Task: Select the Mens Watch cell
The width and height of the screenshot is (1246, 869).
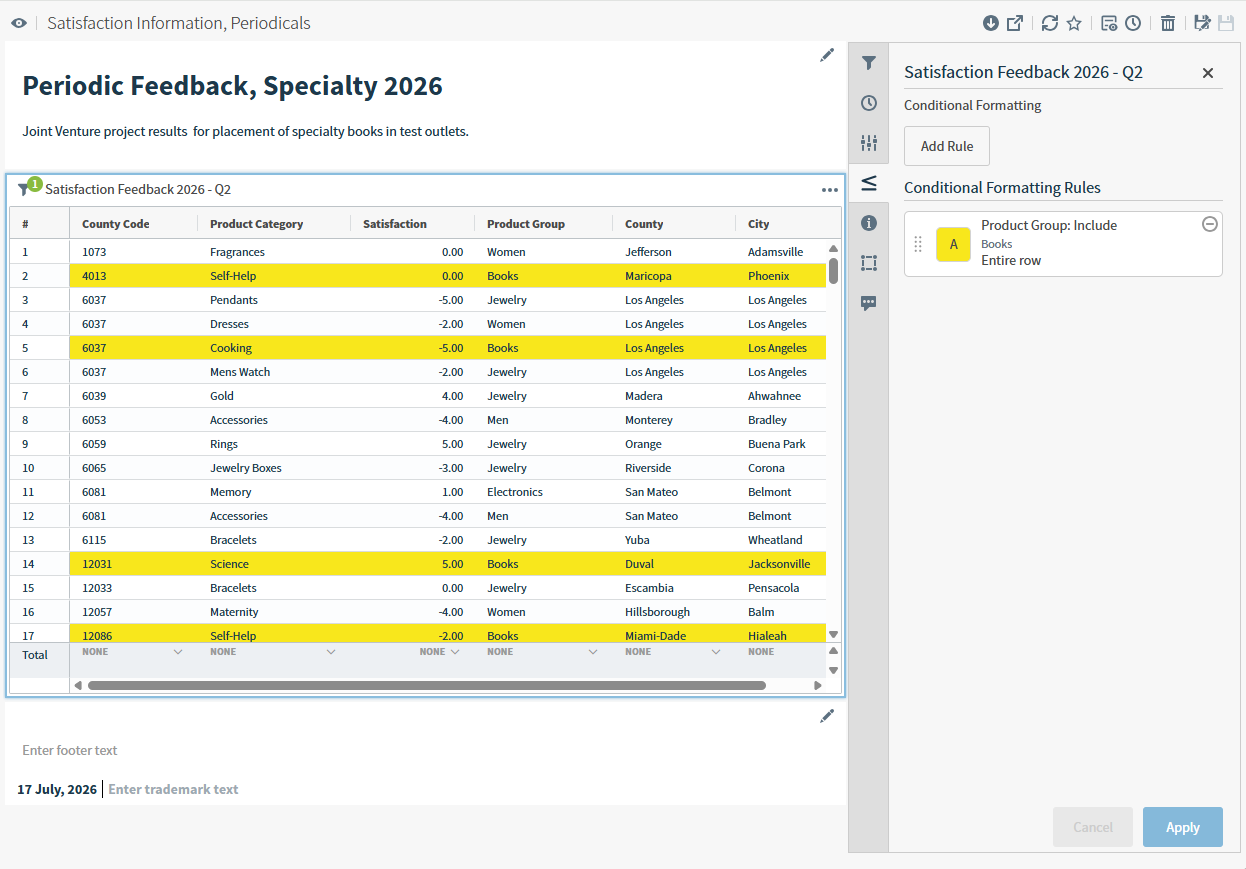Action: (274, 372)
